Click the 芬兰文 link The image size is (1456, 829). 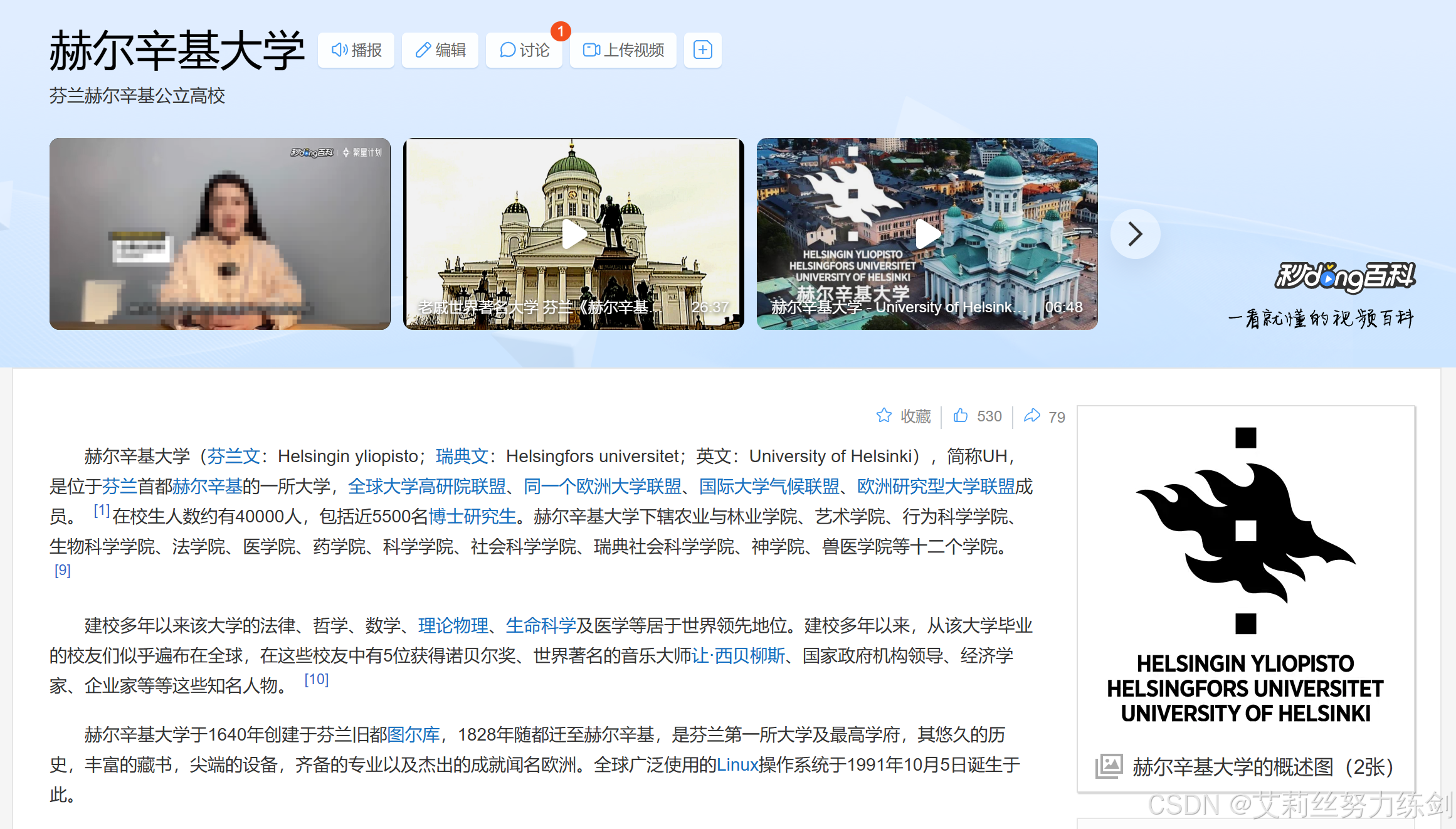[233, 456]
